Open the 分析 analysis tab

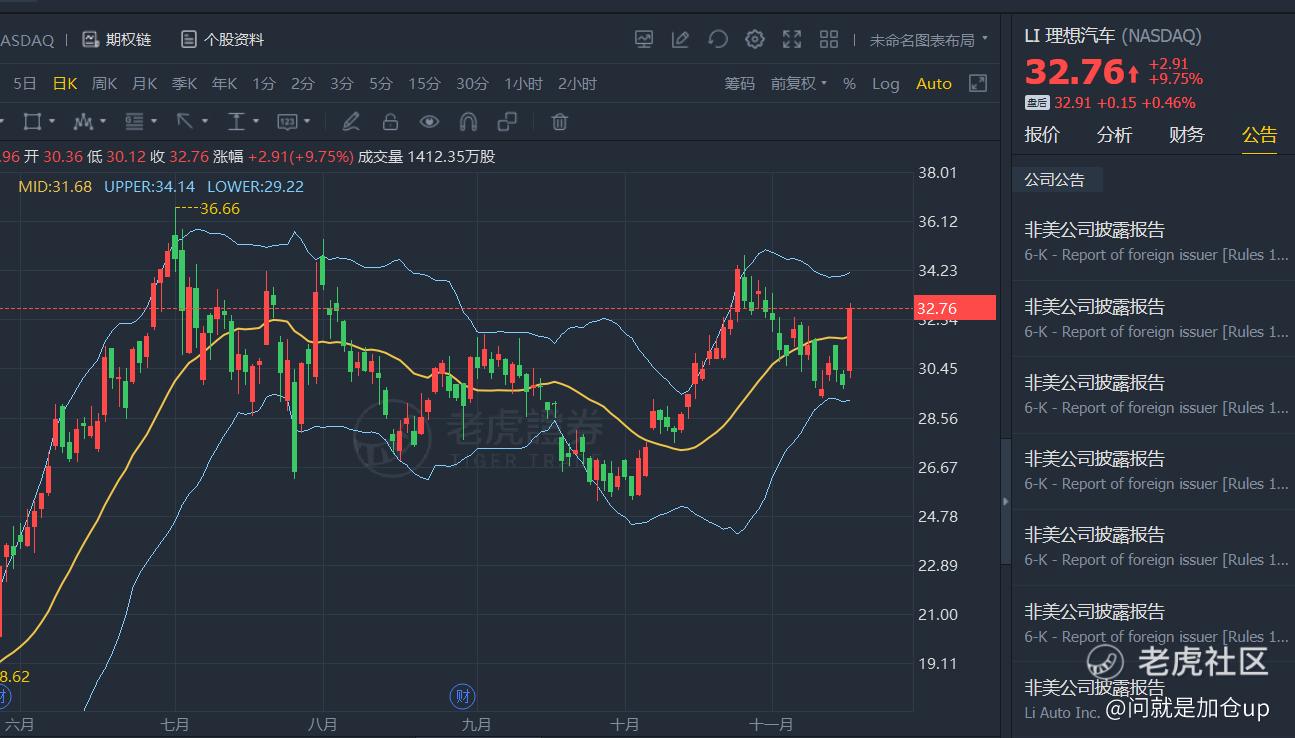[1114, 135]
